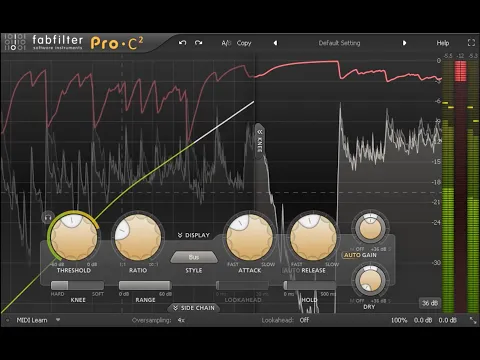Open Oversampling 4x selector
480x360 pixels.
181,320
